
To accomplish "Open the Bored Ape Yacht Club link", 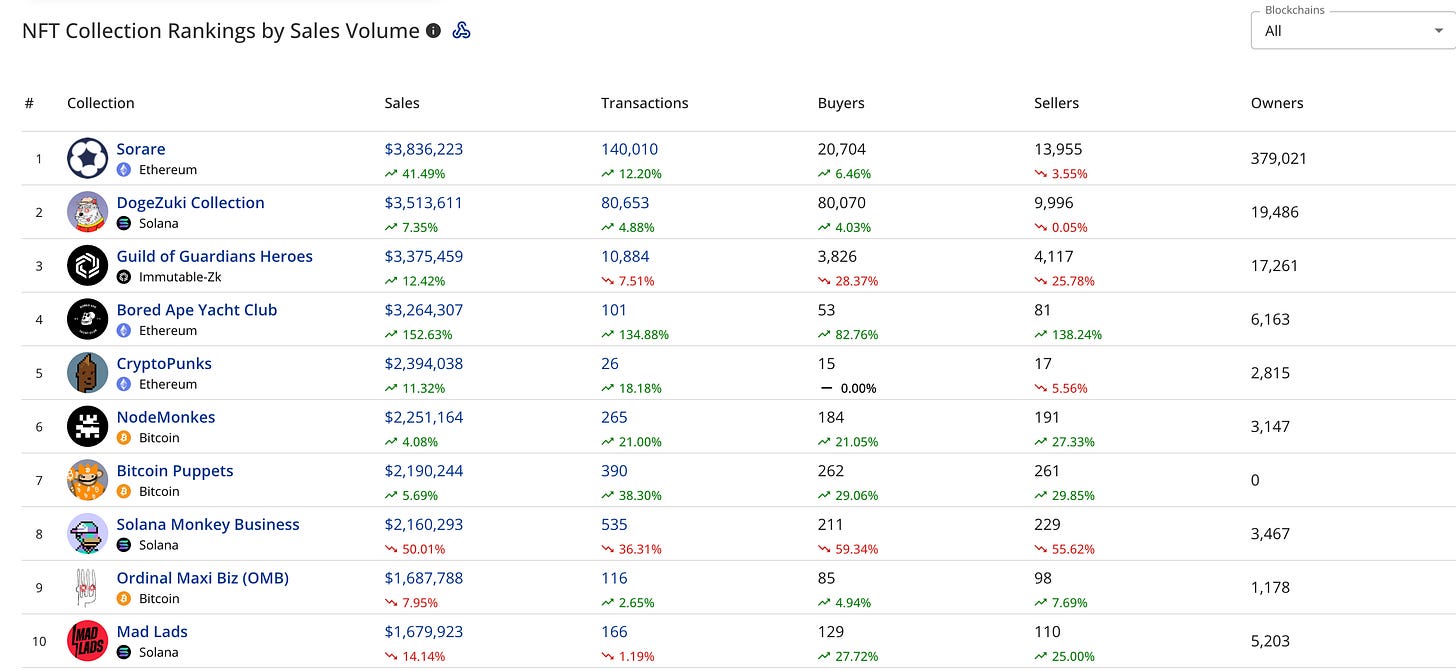I will 197,310.
